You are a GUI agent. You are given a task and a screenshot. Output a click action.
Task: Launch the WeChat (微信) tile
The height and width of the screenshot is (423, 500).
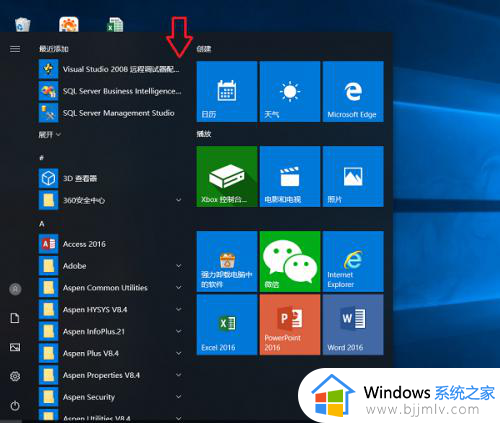coord(290,261)
